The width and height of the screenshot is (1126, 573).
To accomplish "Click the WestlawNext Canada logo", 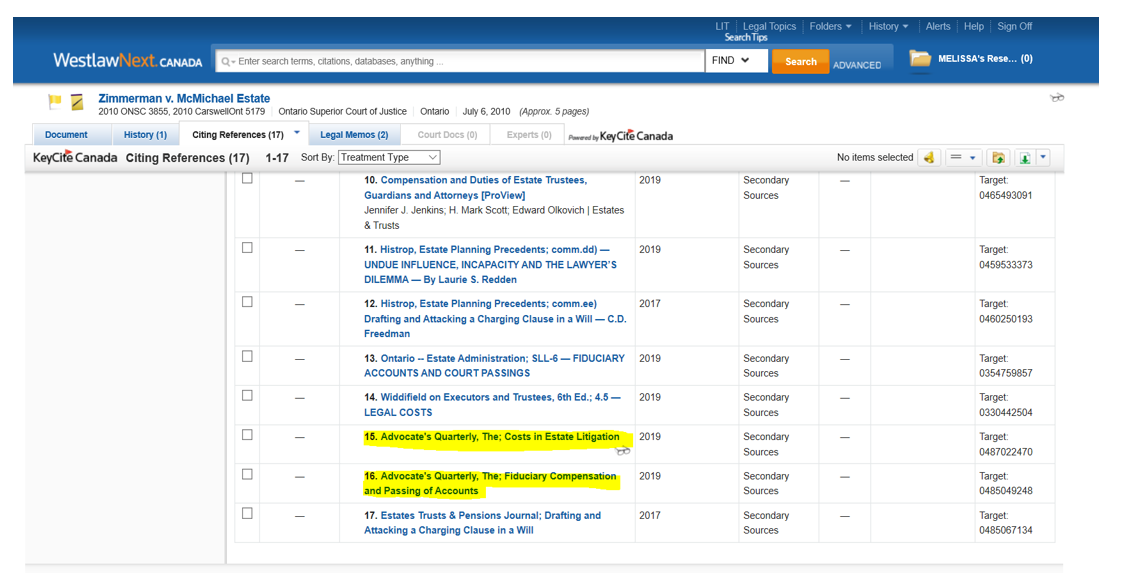I will (128, 60).
